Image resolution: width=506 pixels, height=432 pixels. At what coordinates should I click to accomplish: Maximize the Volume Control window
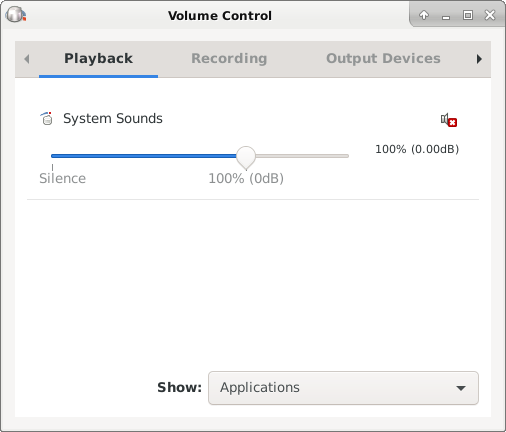click(x=468, y=15)
